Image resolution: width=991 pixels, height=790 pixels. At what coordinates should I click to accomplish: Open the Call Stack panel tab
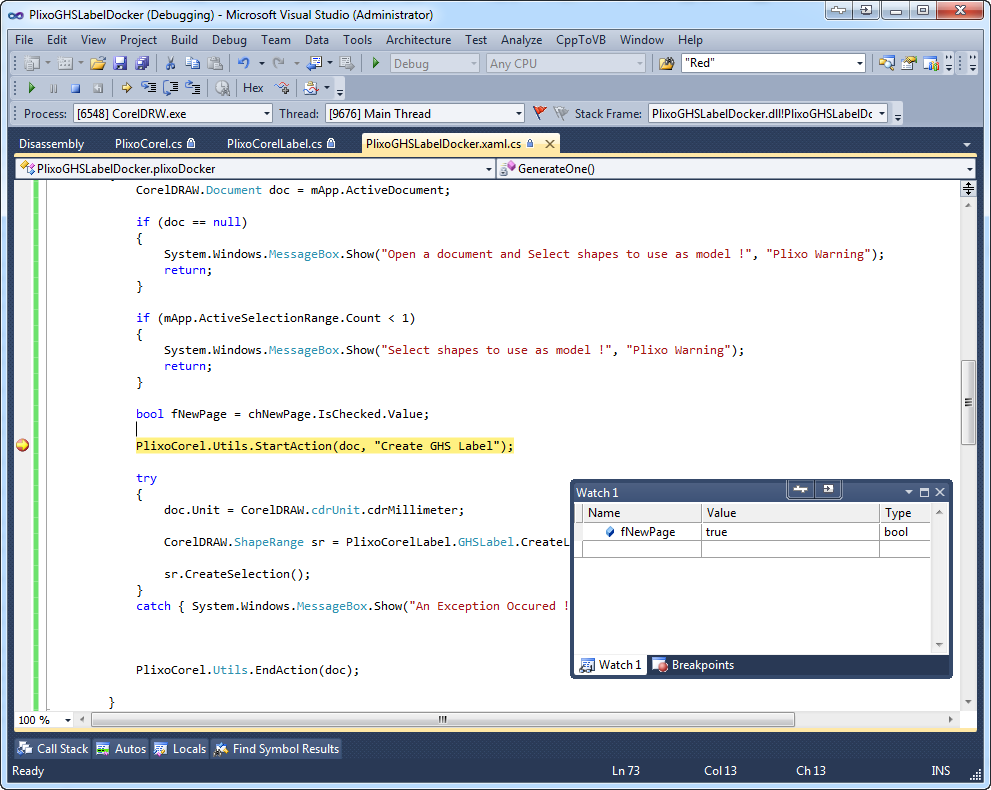[x=53, y=749]
